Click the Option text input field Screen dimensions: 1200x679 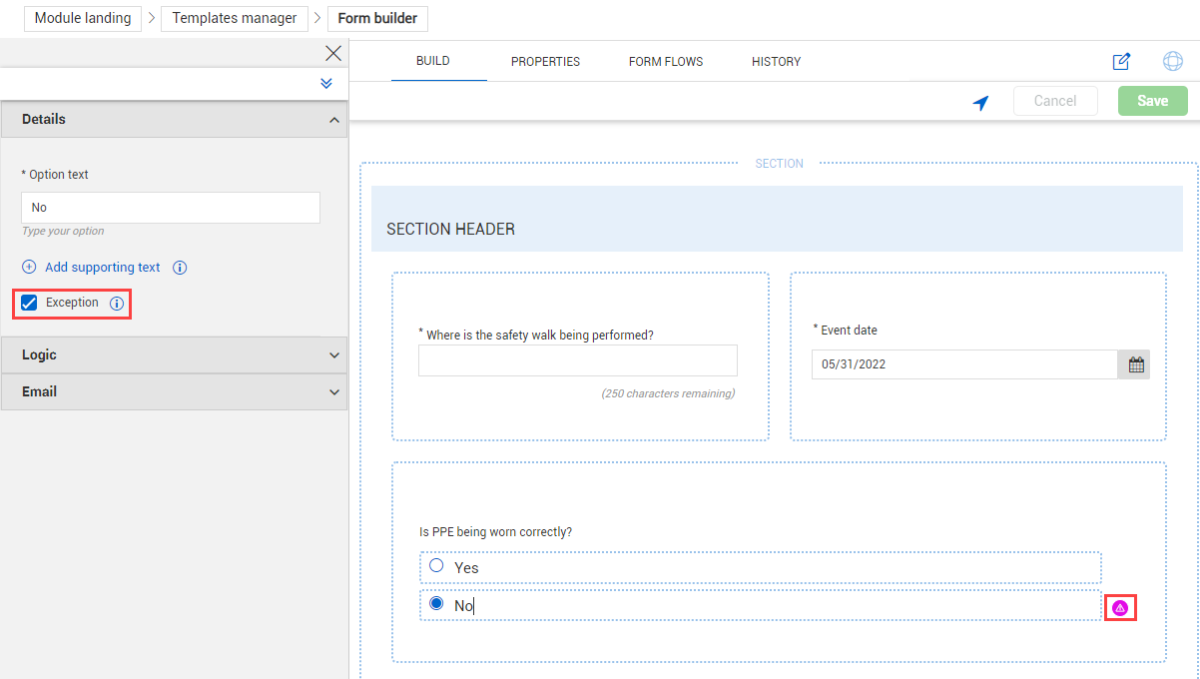point(170,208)
